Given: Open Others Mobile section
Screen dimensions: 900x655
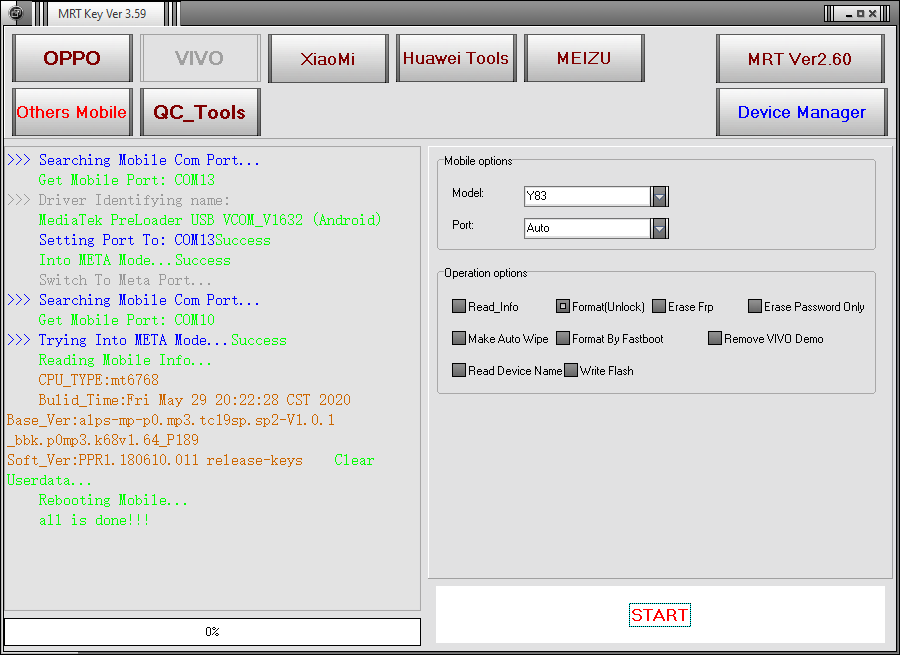Looking at the screenshot, I should 72,112.
